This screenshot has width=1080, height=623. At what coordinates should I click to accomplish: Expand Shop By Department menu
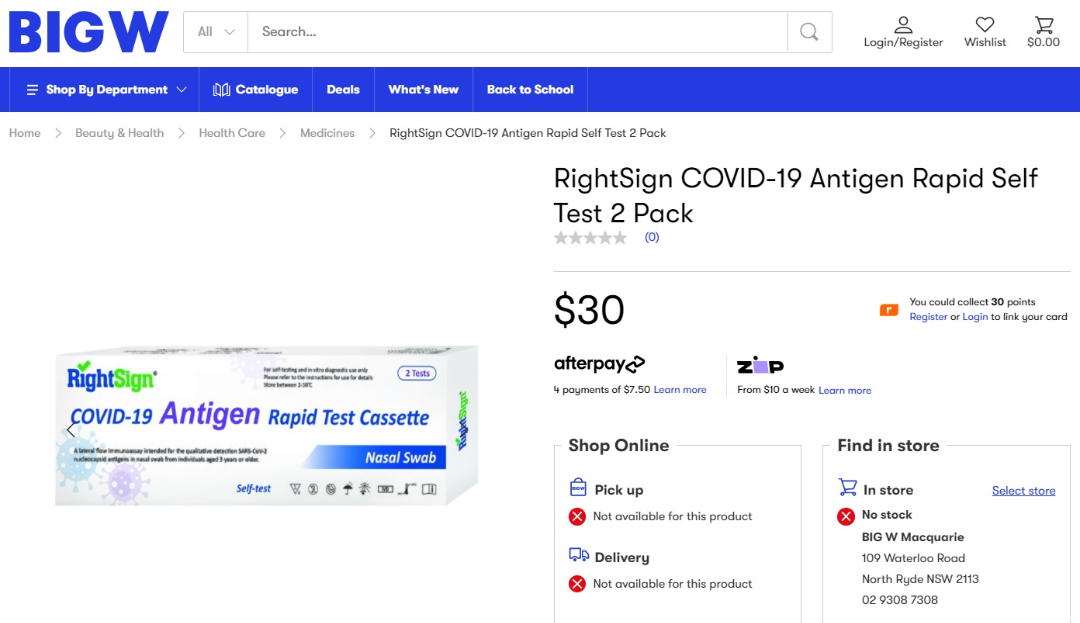pos(106,89)
